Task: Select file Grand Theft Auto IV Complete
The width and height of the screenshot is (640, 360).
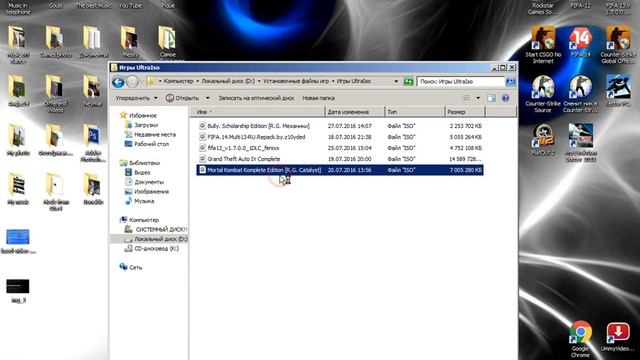Action: click(244, 159)
